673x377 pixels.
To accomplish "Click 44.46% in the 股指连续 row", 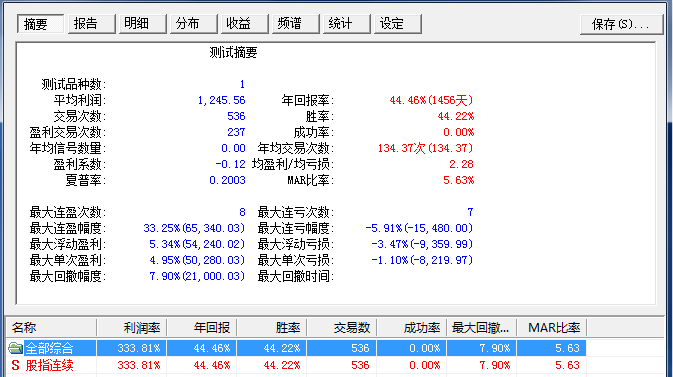I will [x=212, y=365].
